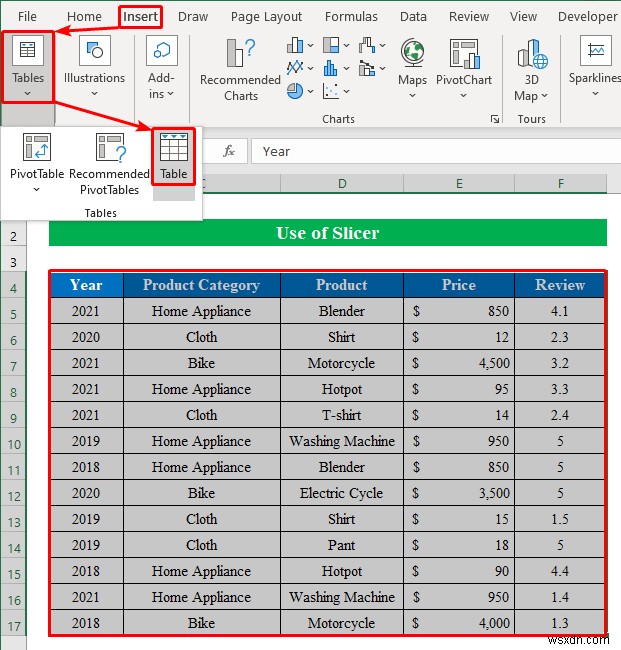This screenshot has width=621, height=650.
Task: Switch to the Review tab
Action: tap(469, 17)
